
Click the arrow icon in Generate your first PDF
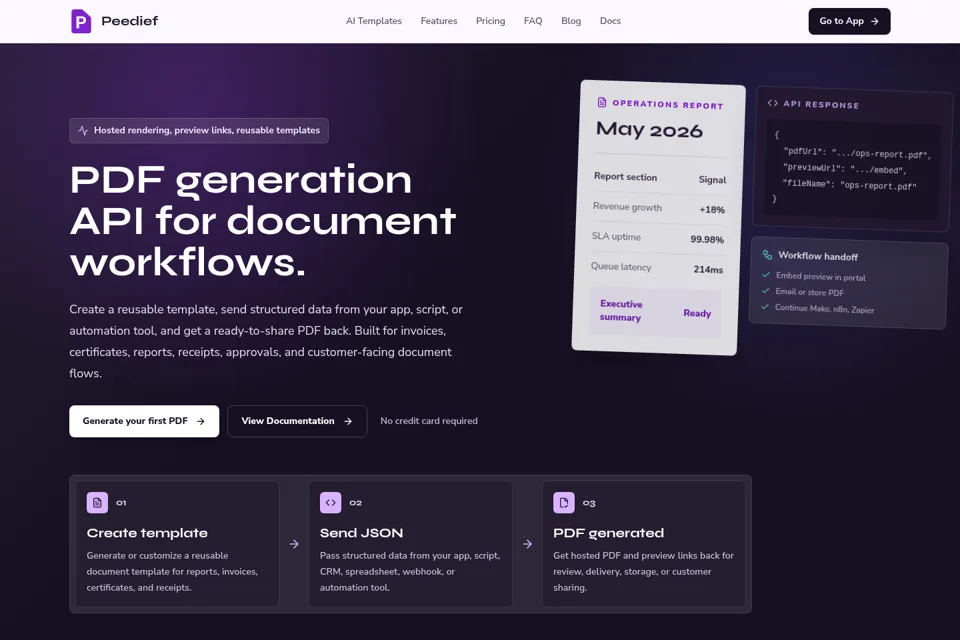200,421
